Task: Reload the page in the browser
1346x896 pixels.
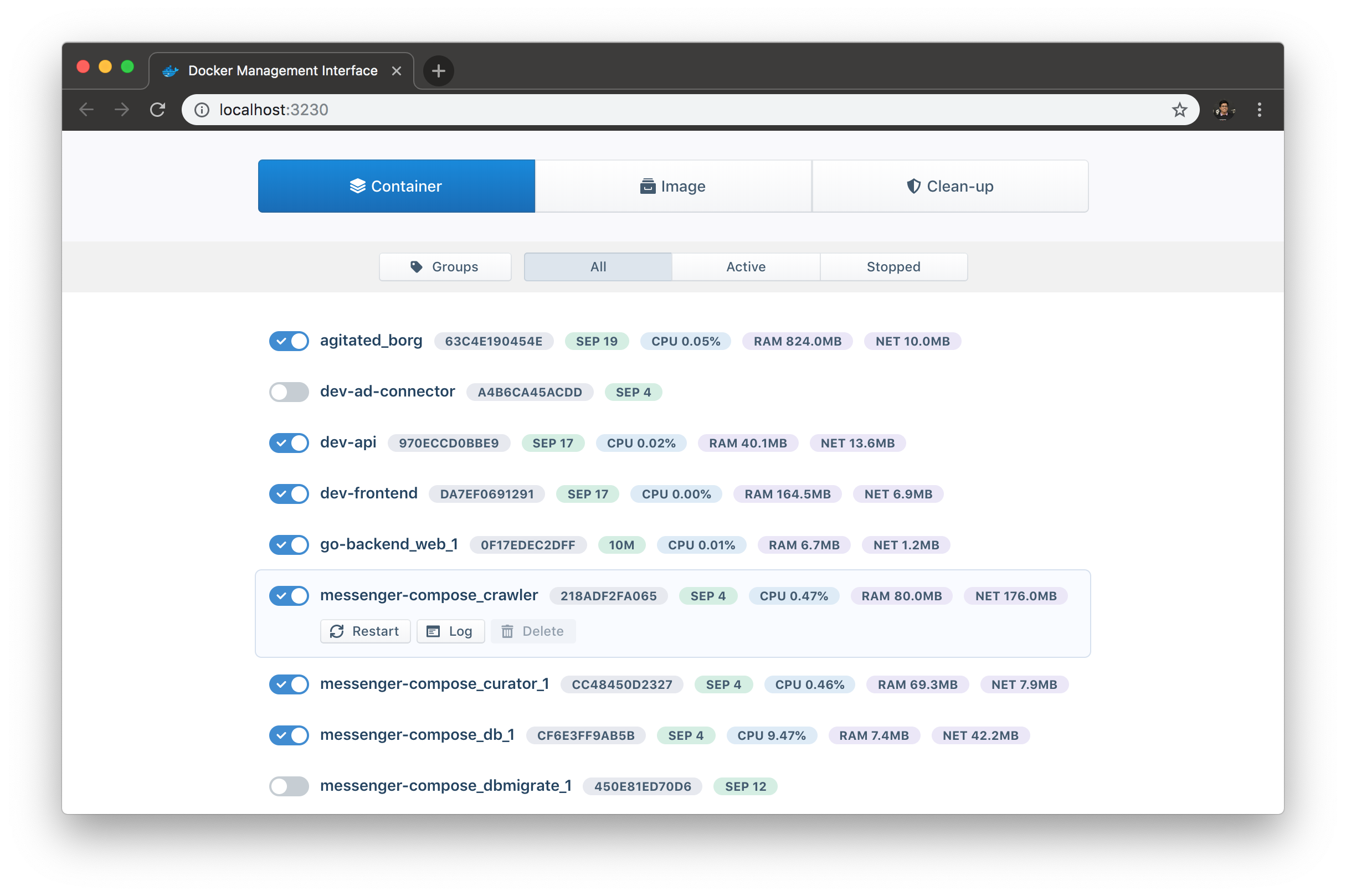Action: click(158, 110)
